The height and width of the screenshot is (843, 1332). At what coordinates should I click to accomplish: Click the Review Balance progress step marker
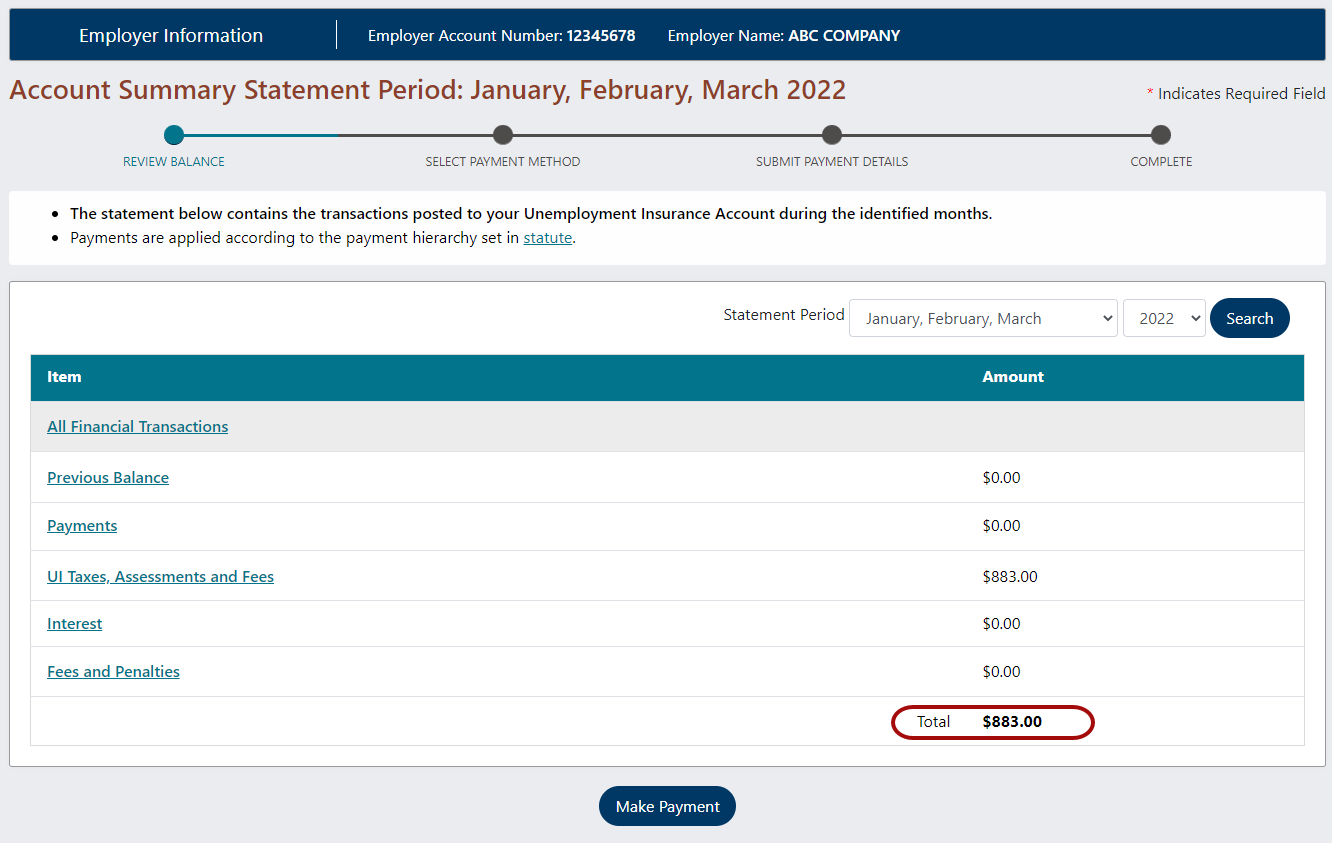[174, 134]
